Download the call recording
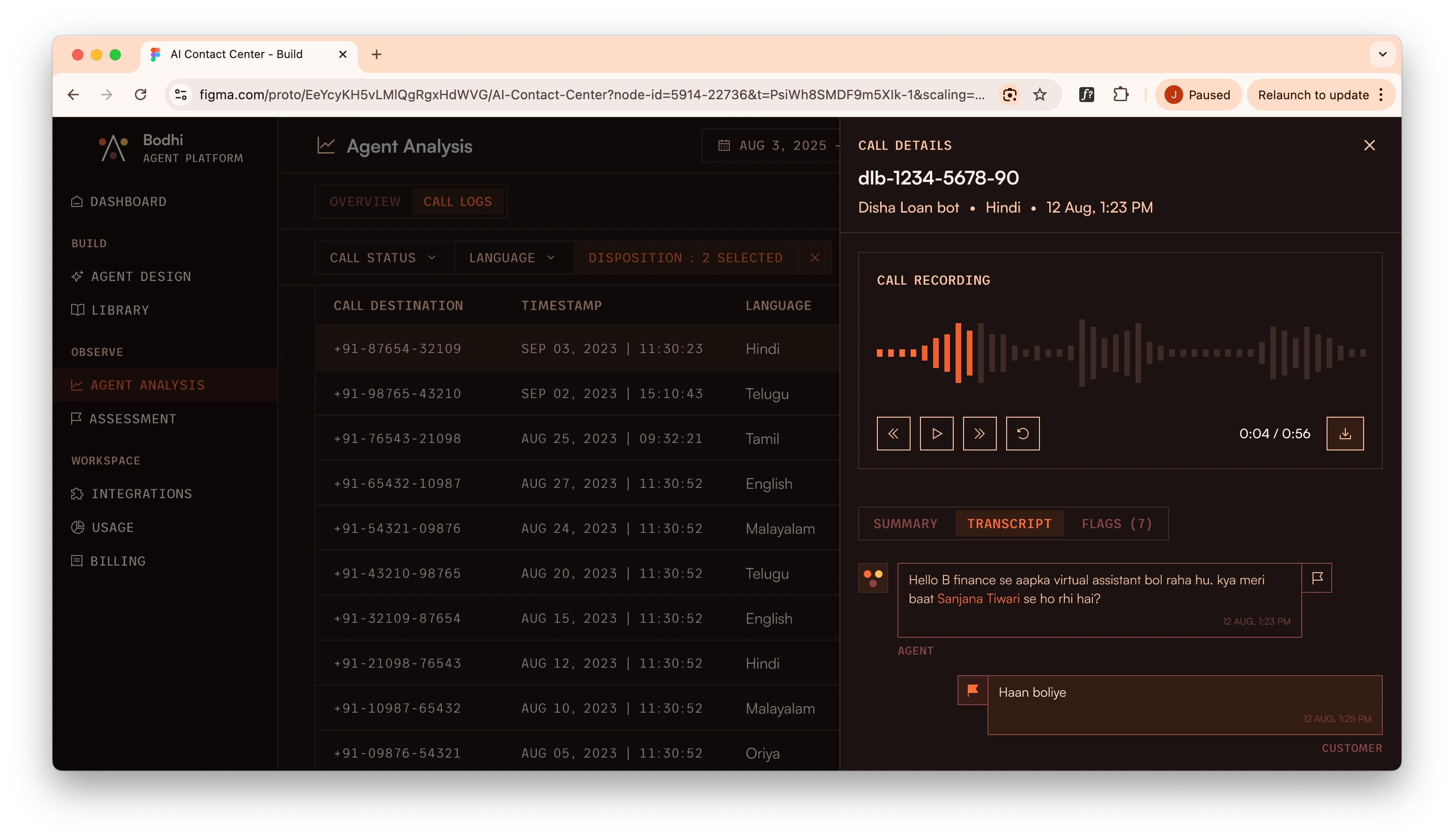 (1344, 433)
